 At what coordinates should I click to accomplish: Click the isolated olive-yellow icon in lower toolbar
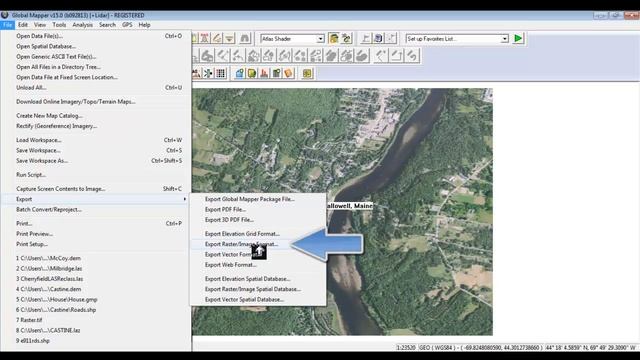pyautogui.click(x=307, y=73)
